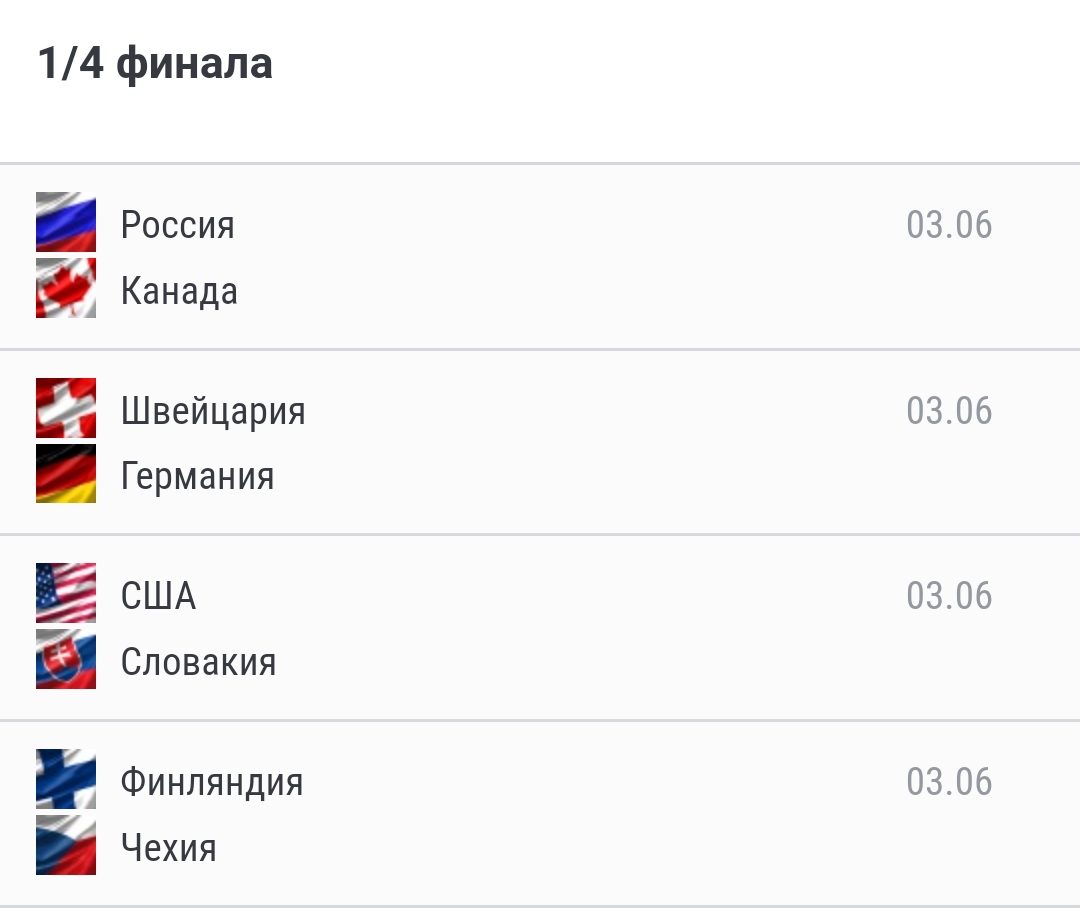Open team Канада
The height and width of the screenshot is (908, 1080).
click(x=179, y=291)
